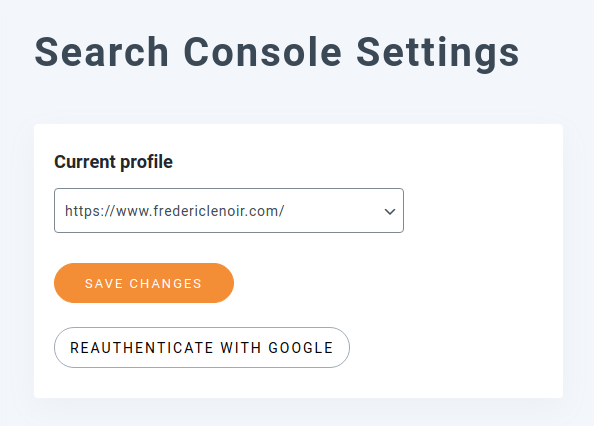This screenshot has width=594, height=426.
Task: Click the word CHANGES on the orange button
Action: [x=166, y=283]
